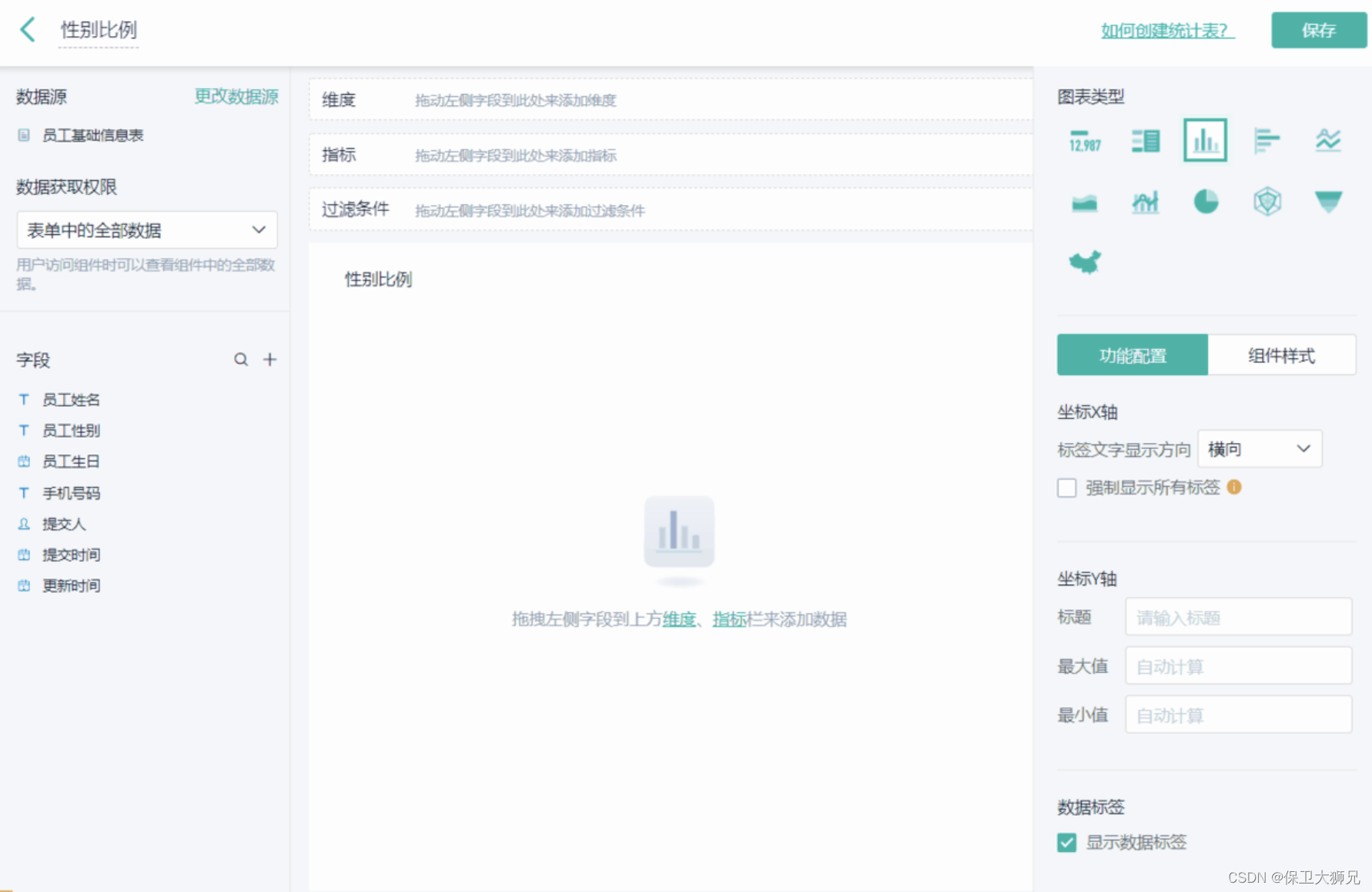The image size is (1372, 892).
Task: Select 手机号码 field
Action: click(71, 493)
